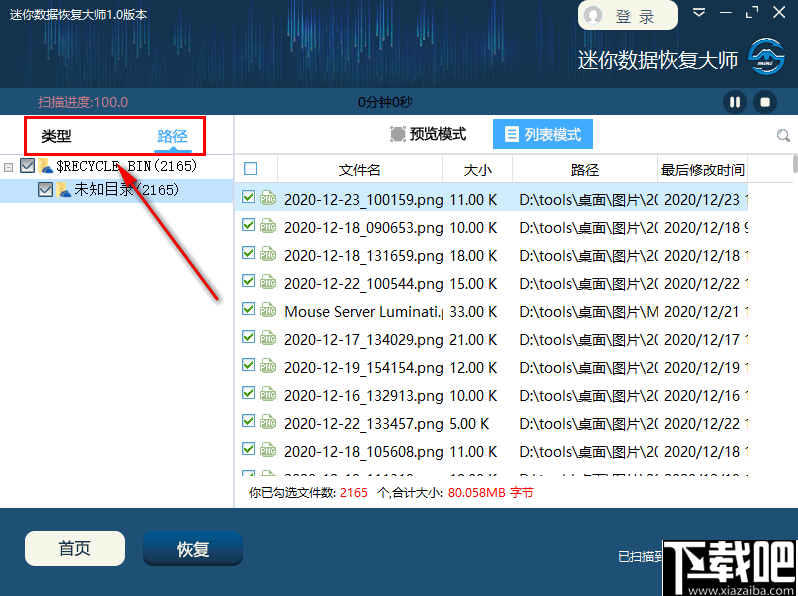Toggle the select-all checkbox in table header
Viewport: 798px width, 596px height.
250,168
